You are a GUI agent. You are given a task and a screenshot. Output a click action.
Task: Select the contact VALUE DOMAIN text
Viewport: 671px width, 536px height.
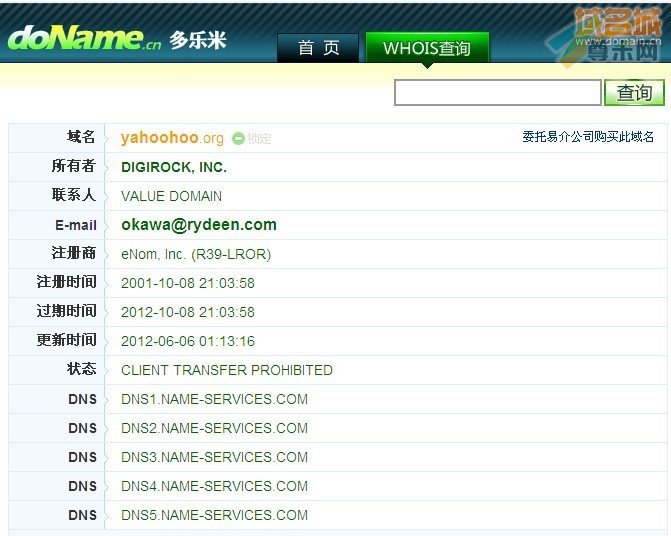[172, 196]
